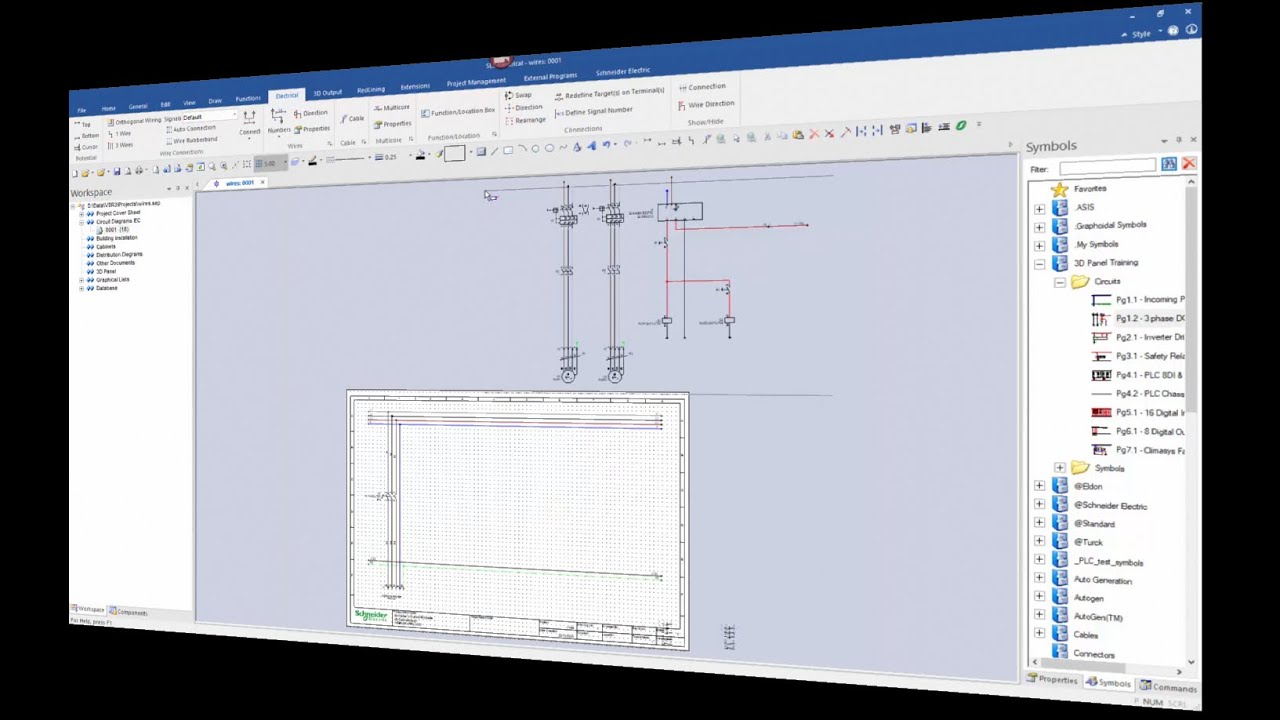Select Pg1.2 - 3 phase circuit symbol
This screenshot has height=720, width=1280.
coord(1139,319)
